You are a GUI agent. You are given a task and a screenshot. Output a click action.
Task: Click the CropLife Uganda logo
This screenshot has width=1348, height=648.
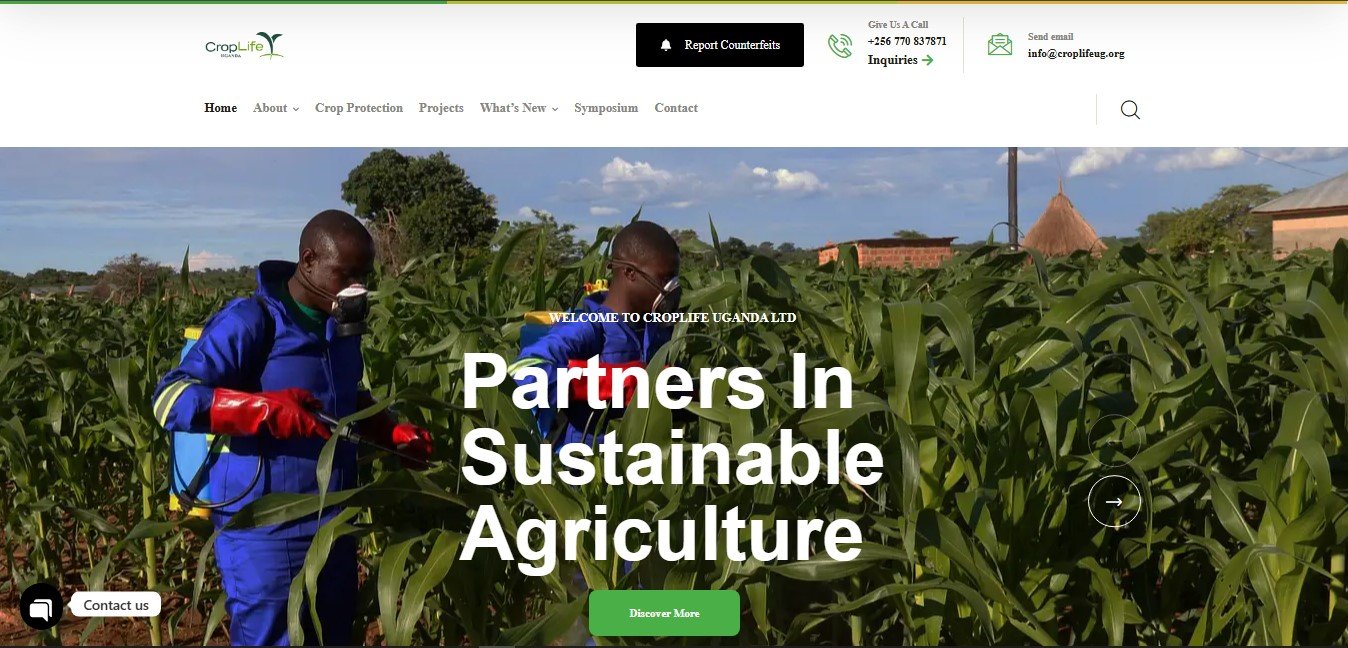tap(244, 46)
